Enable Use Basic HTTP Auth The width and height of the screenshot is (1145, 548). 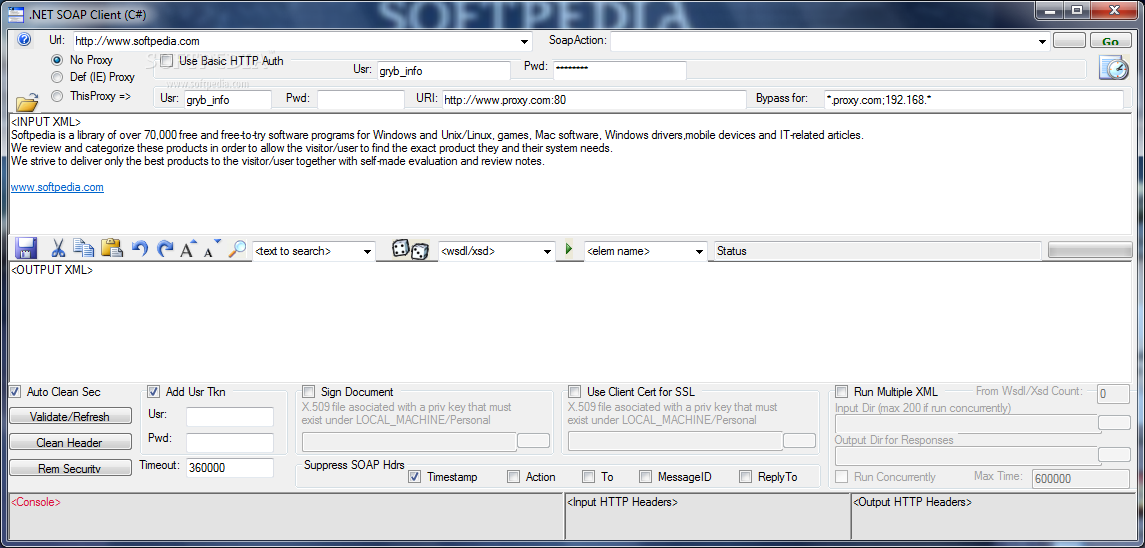[166, 61]
